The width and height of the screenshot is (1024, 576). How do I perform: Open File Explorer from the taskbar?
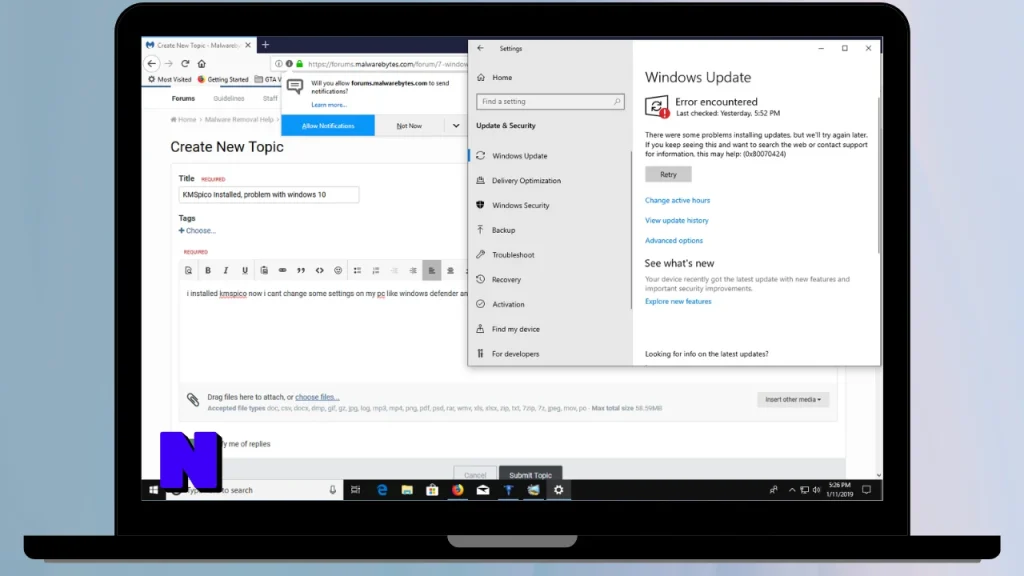pos(407,490)
